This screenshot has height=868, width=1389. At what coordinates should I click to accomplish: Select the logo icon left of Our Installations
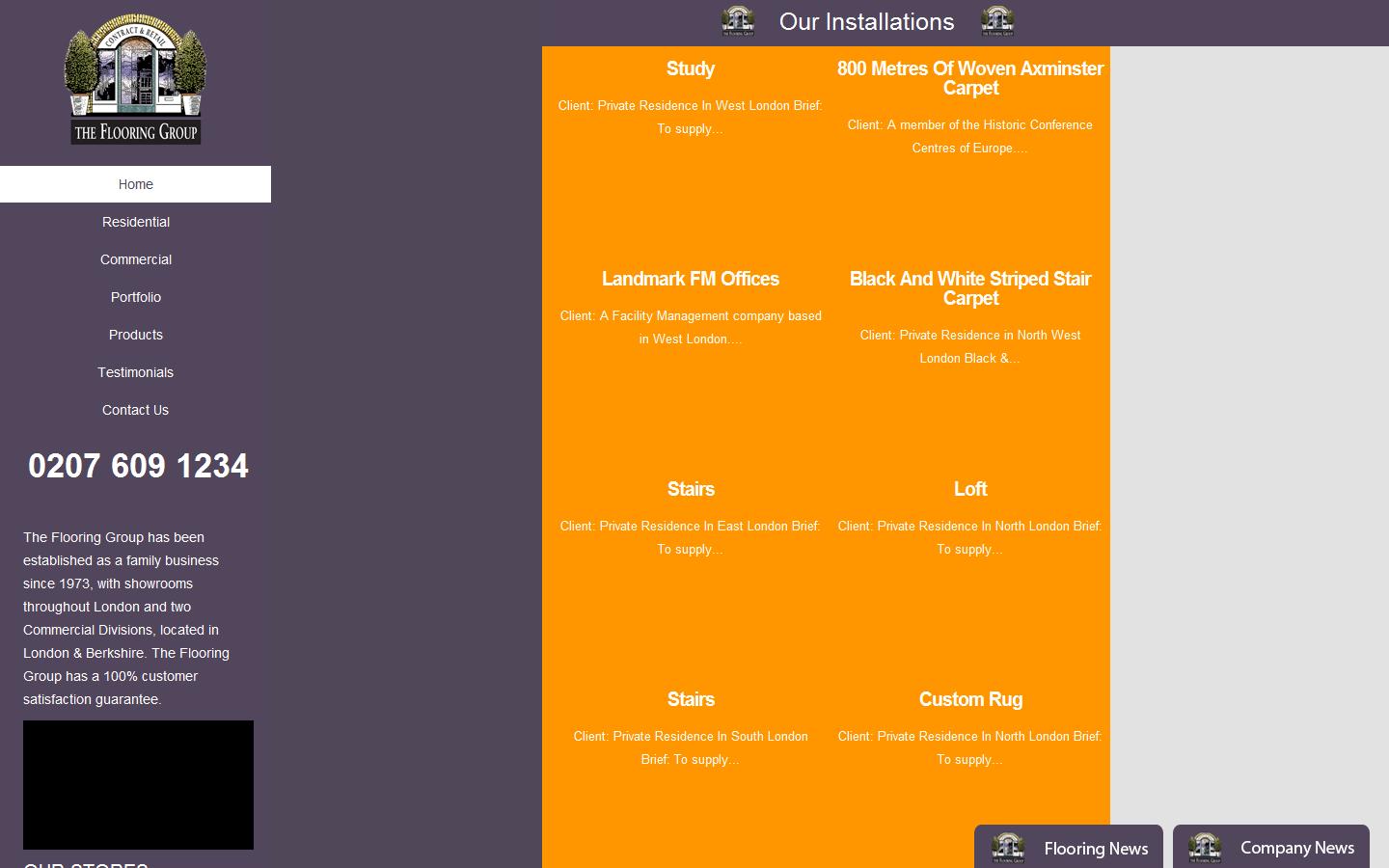(737, 21)
